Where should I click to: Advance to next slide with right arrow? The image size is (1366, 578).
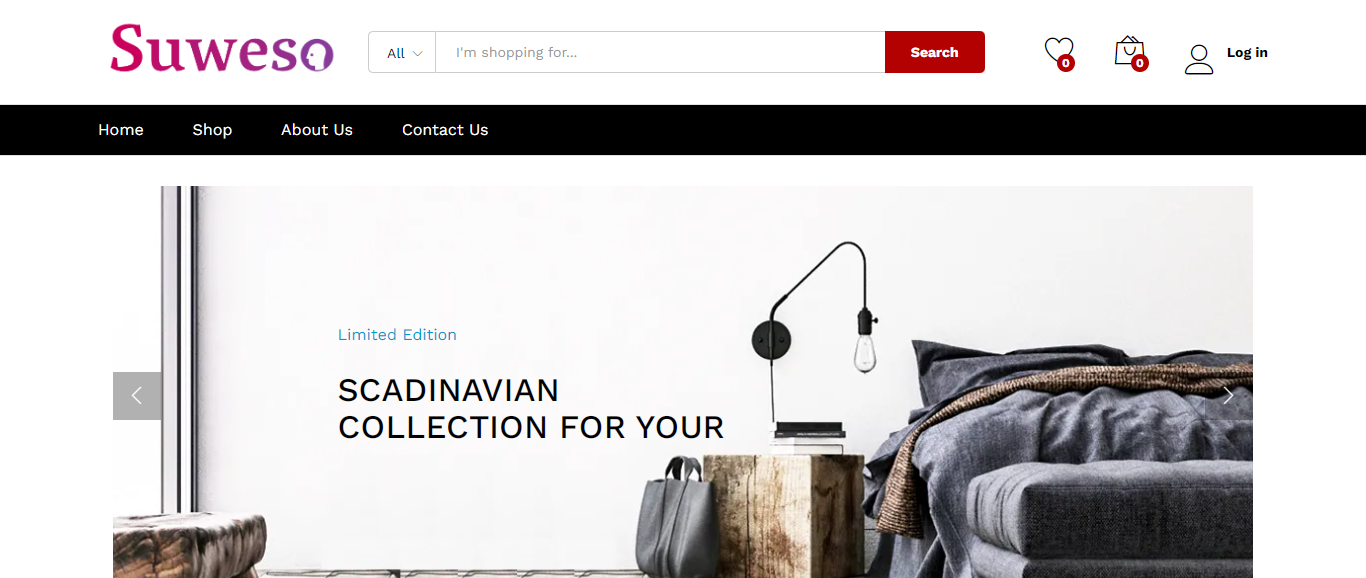1228,396
